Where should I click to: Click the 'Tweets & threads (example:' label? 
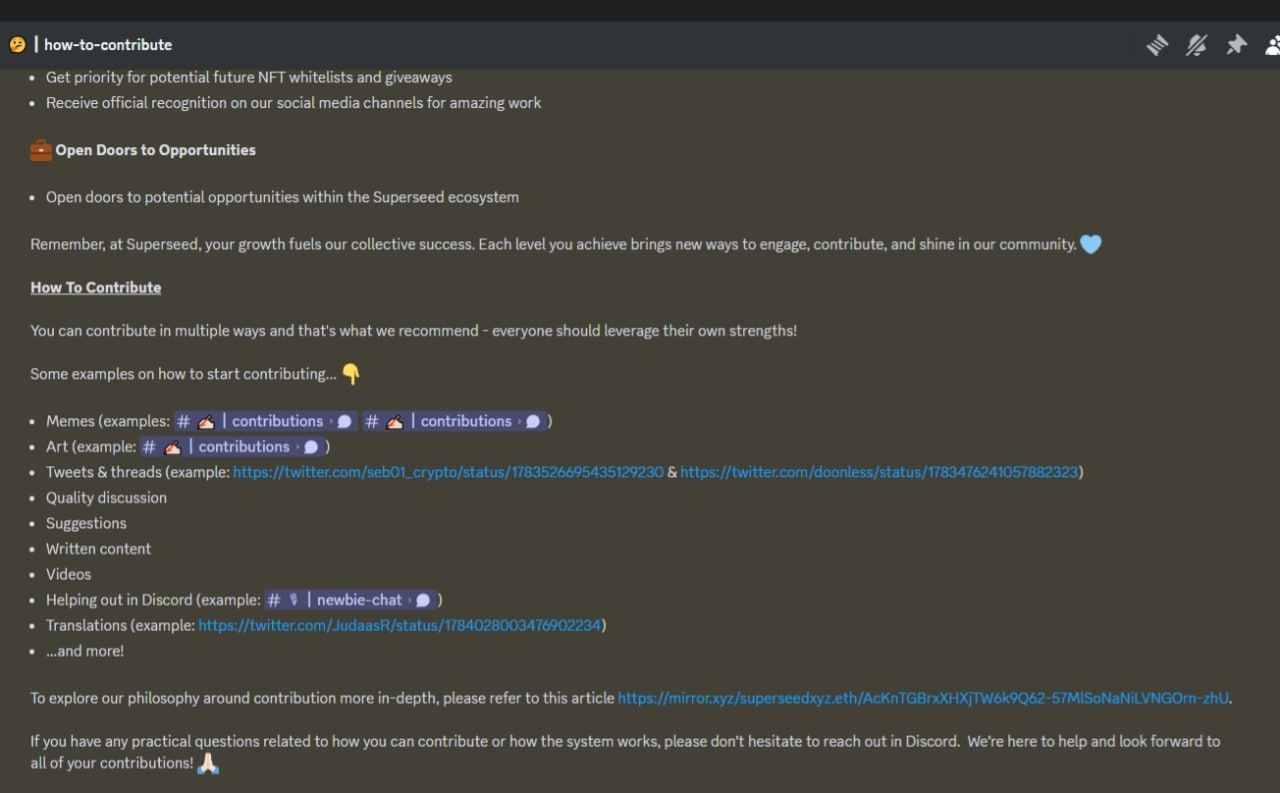coord(138,472)
